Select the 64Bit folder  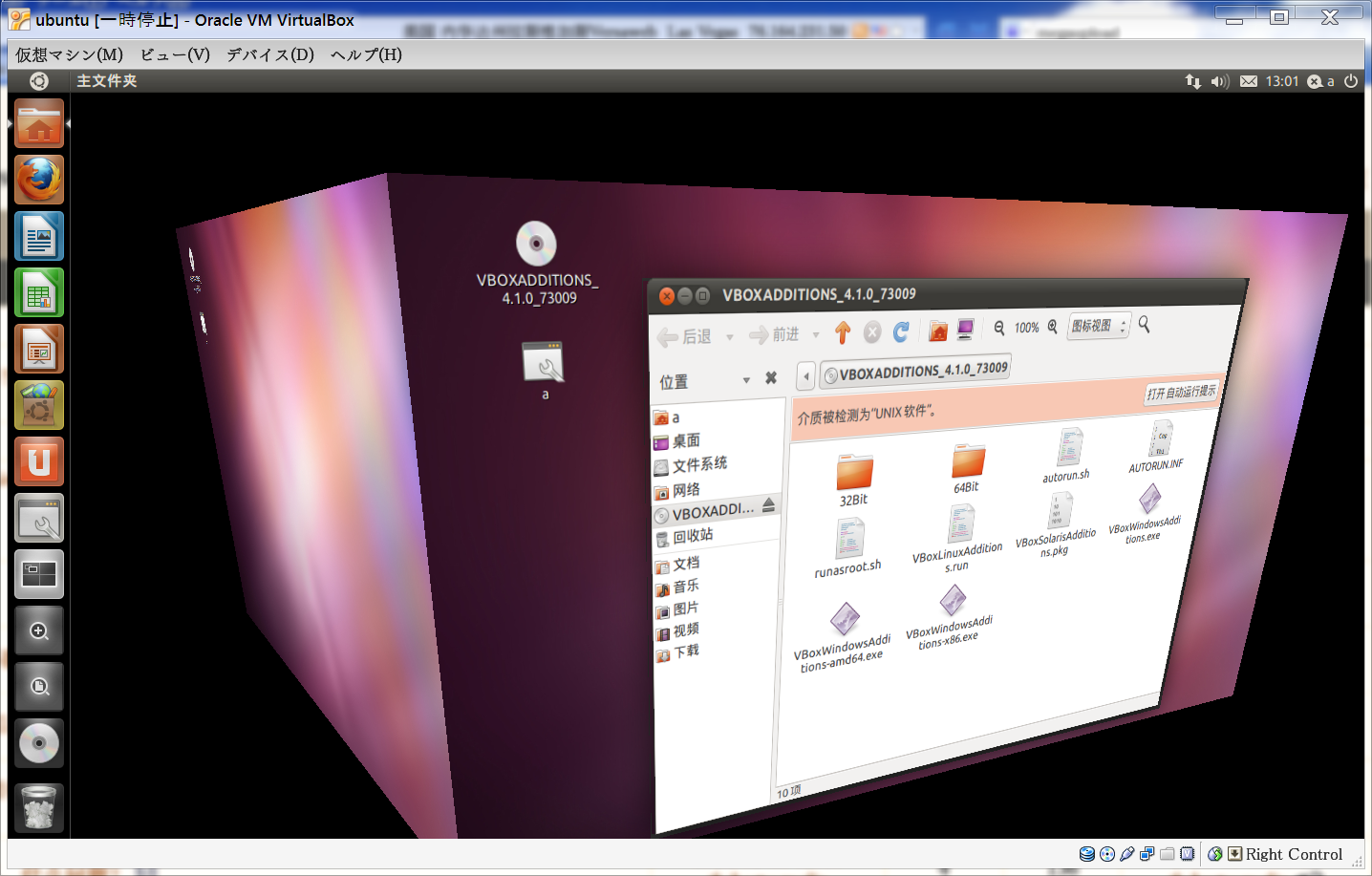point(967,468)
